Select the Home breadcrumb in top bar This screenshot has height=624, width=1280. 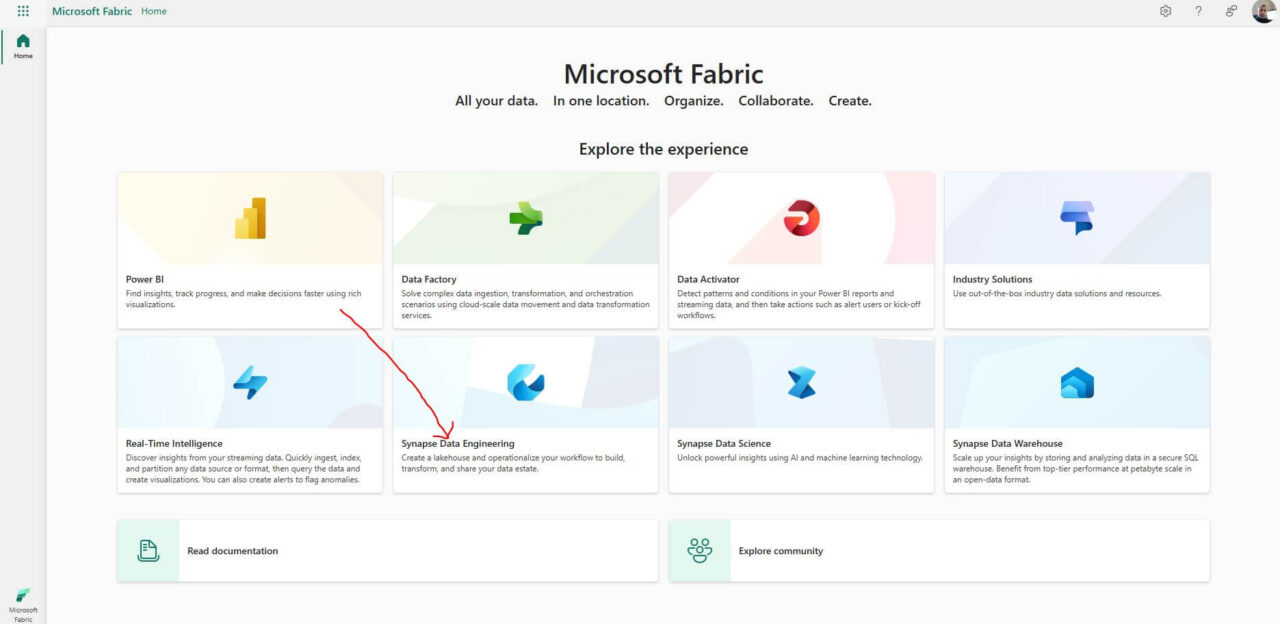tap(154, 11)
